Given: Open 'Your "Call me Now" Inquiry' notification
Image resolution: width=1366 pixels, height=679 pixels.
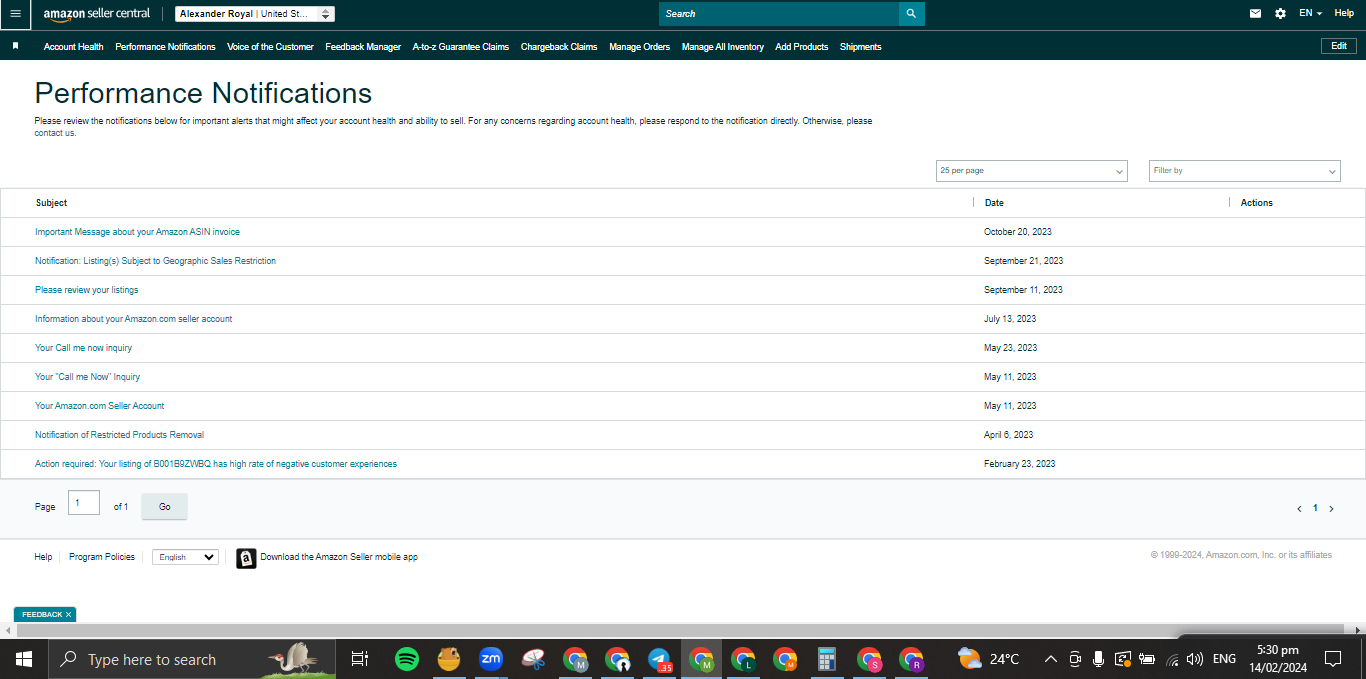Looking at the screenshot, I should pos(88,377).
